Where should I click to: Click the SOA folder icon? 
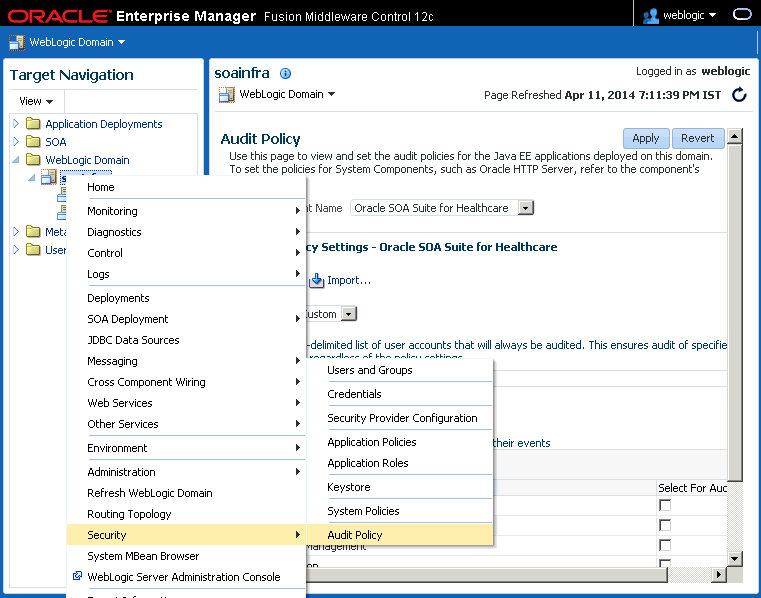[x=33, y=141]
